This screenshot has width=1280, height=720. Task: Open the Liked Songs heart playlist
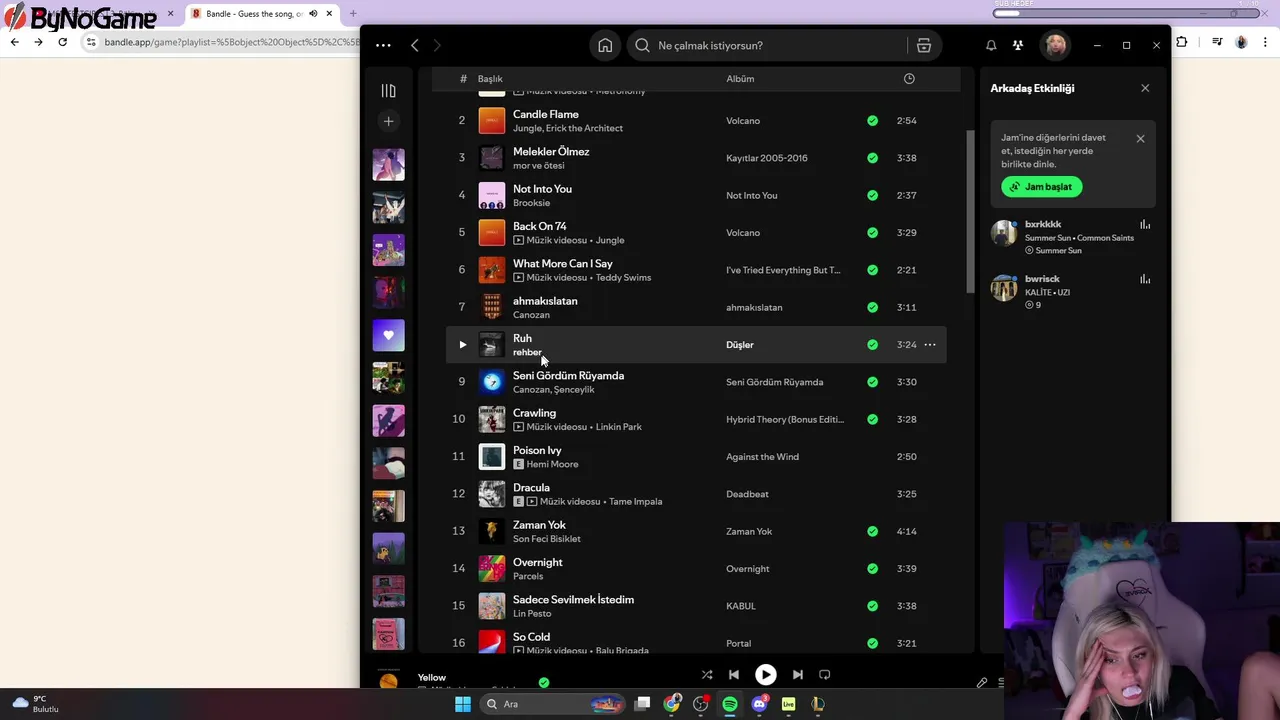point(388,335)
